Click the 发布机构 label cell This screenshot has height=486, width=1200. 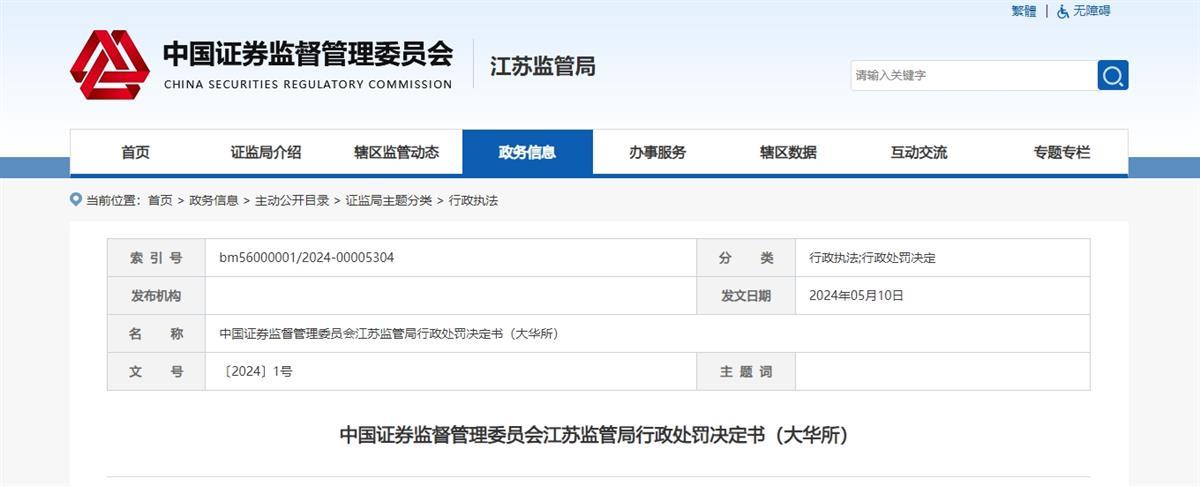pyautogui.click(x=156, y=296)
